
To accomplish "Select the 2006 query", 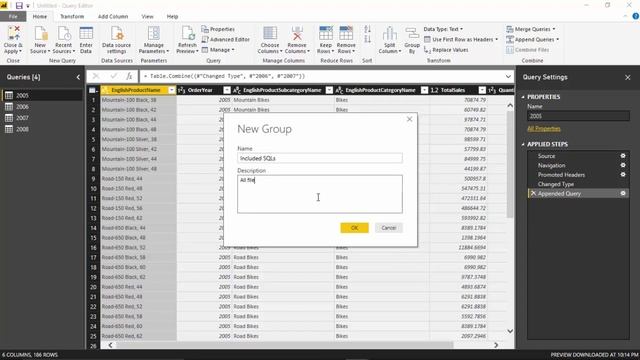I will [41, 107].
